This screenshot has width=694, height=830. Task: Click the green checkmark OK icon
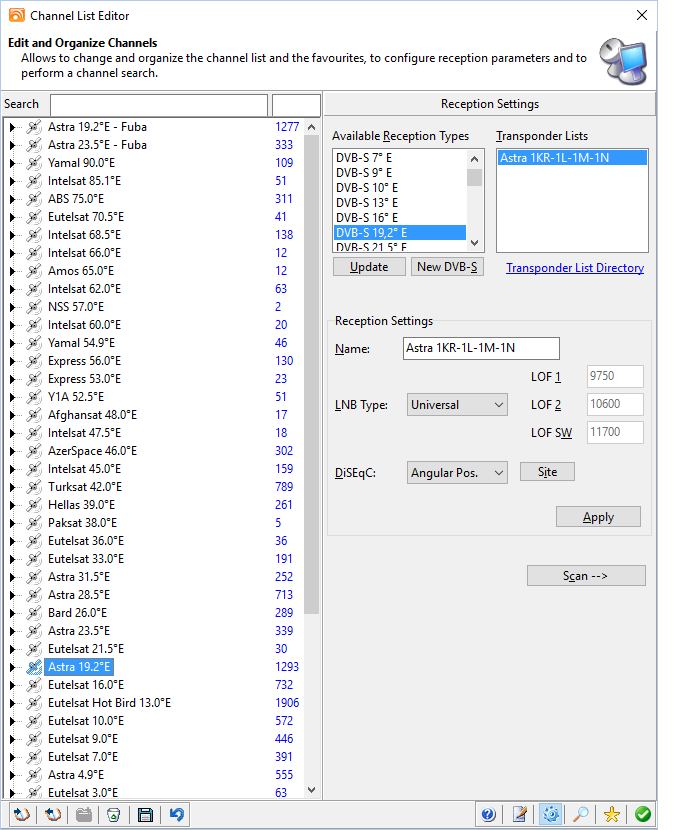642,815
